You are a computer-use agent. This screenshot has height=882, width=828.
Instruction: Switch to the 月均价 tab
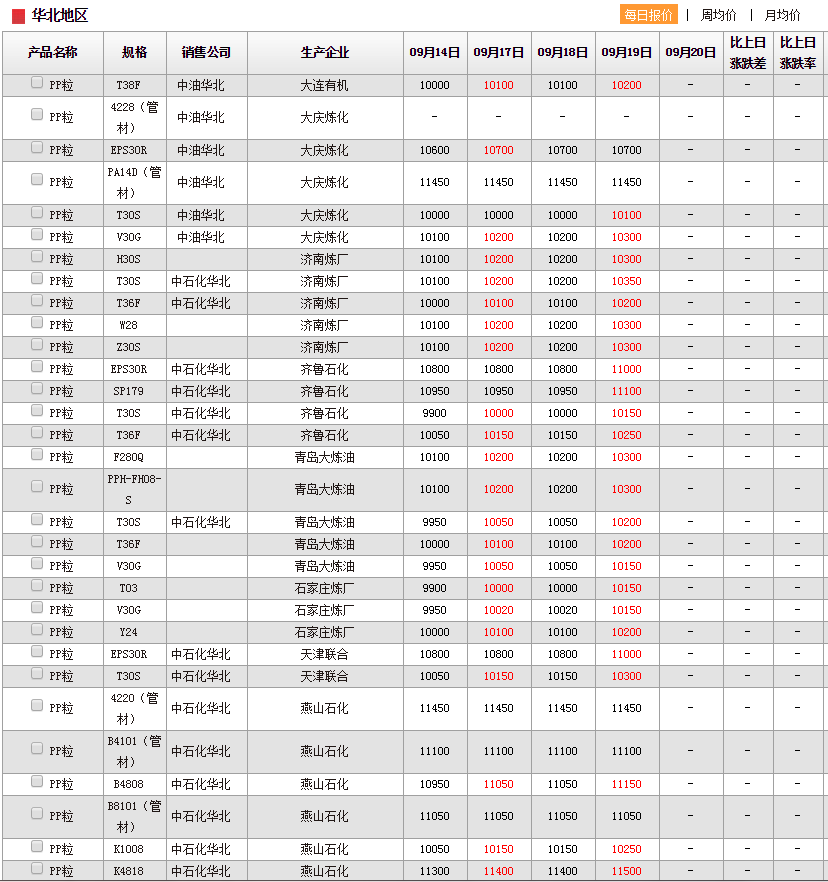click(782, 15)
